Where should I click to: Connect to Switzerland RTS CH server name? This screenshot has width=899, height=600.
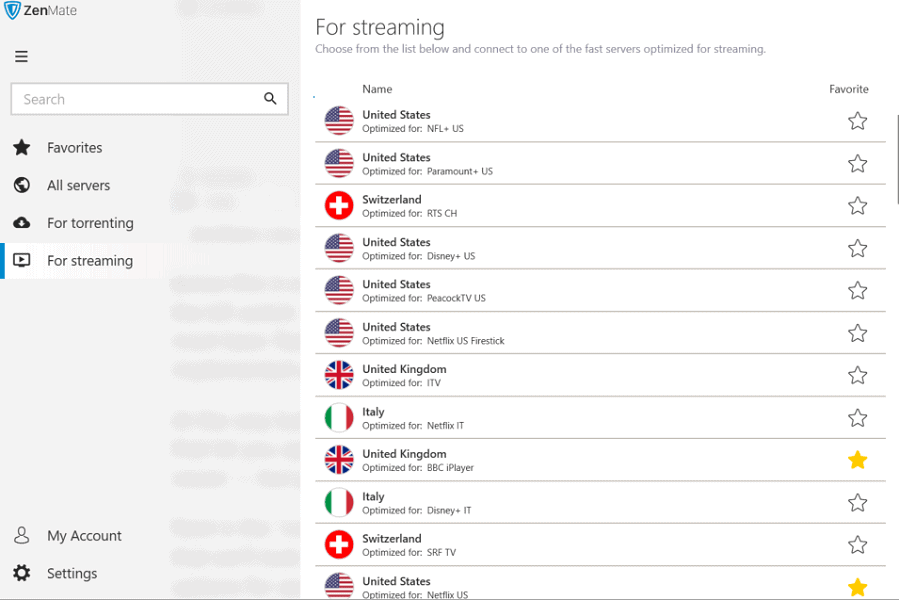tap(392, 200)
